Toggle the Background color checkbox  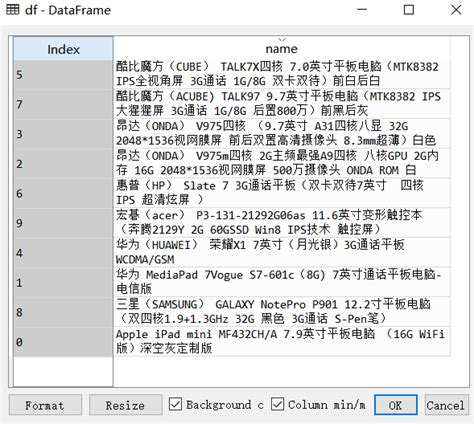click(x=176, y=404)
